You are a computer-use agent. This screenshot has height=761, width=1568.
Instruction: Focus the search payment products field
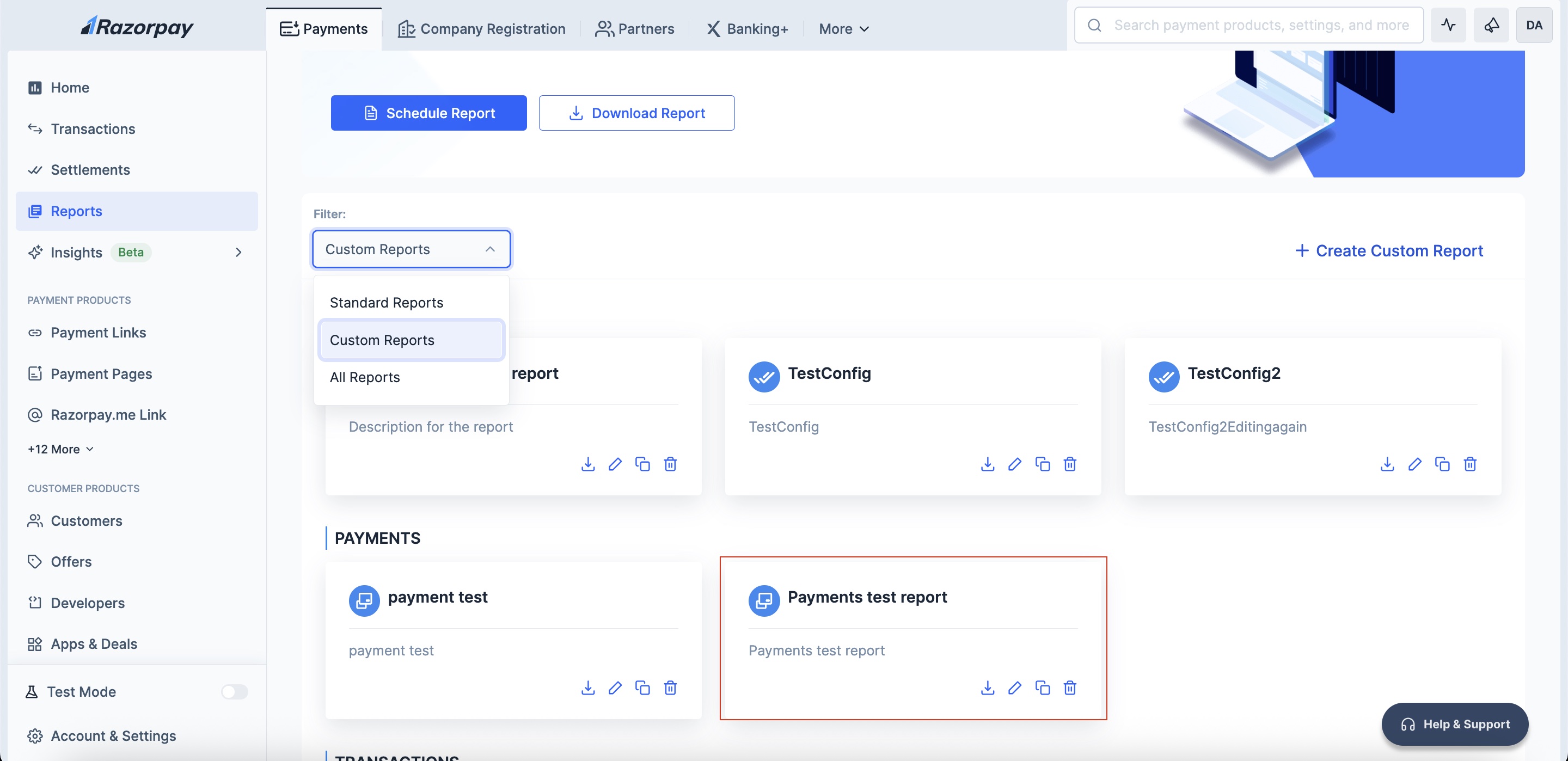tap(1248, 25)
